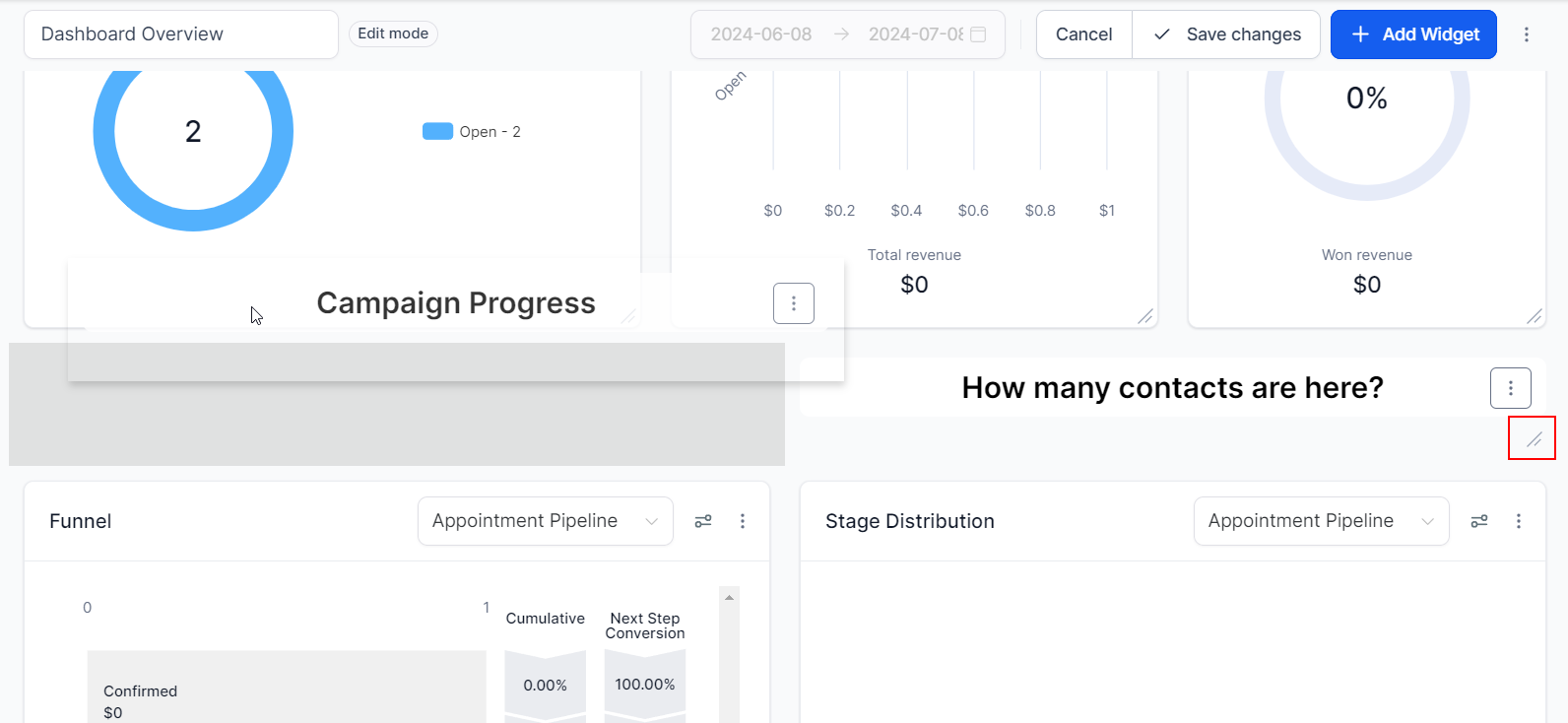Viewport: 1568px width, 723px height.
Task: Expand Funnel's Appointment Pipeline dropdown
Action: tap(545, 521)
